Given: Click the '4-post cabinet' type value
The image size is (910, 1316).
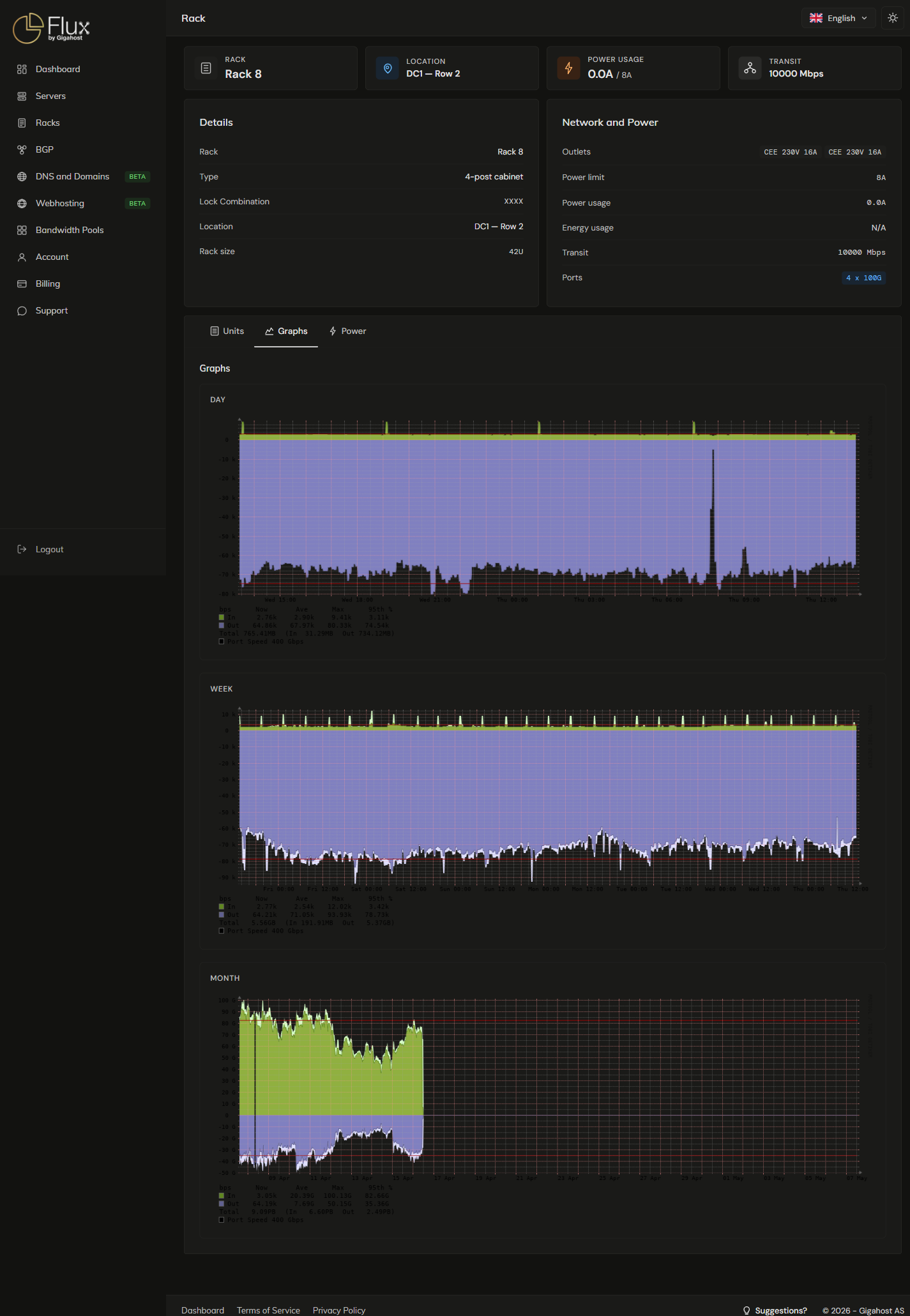Looking at the screenshot, I should coord(494,176).
